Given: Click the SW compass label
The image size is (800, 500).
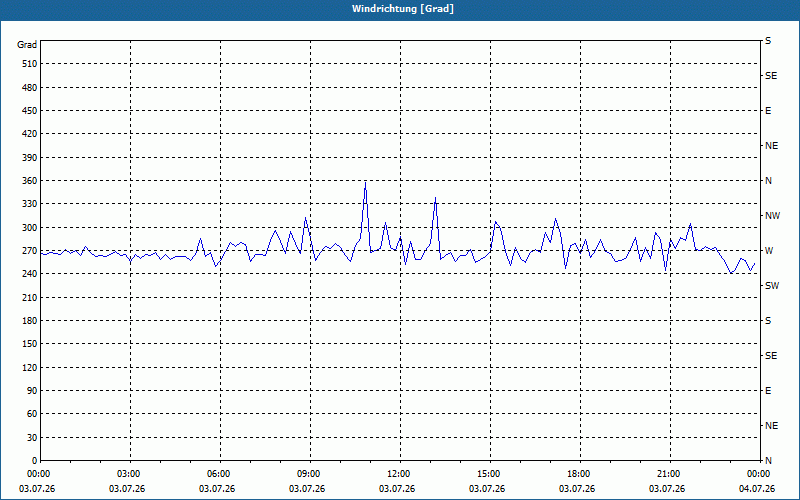Looking at the screenshot, I should pyautogui.click(x=772, y=286).
